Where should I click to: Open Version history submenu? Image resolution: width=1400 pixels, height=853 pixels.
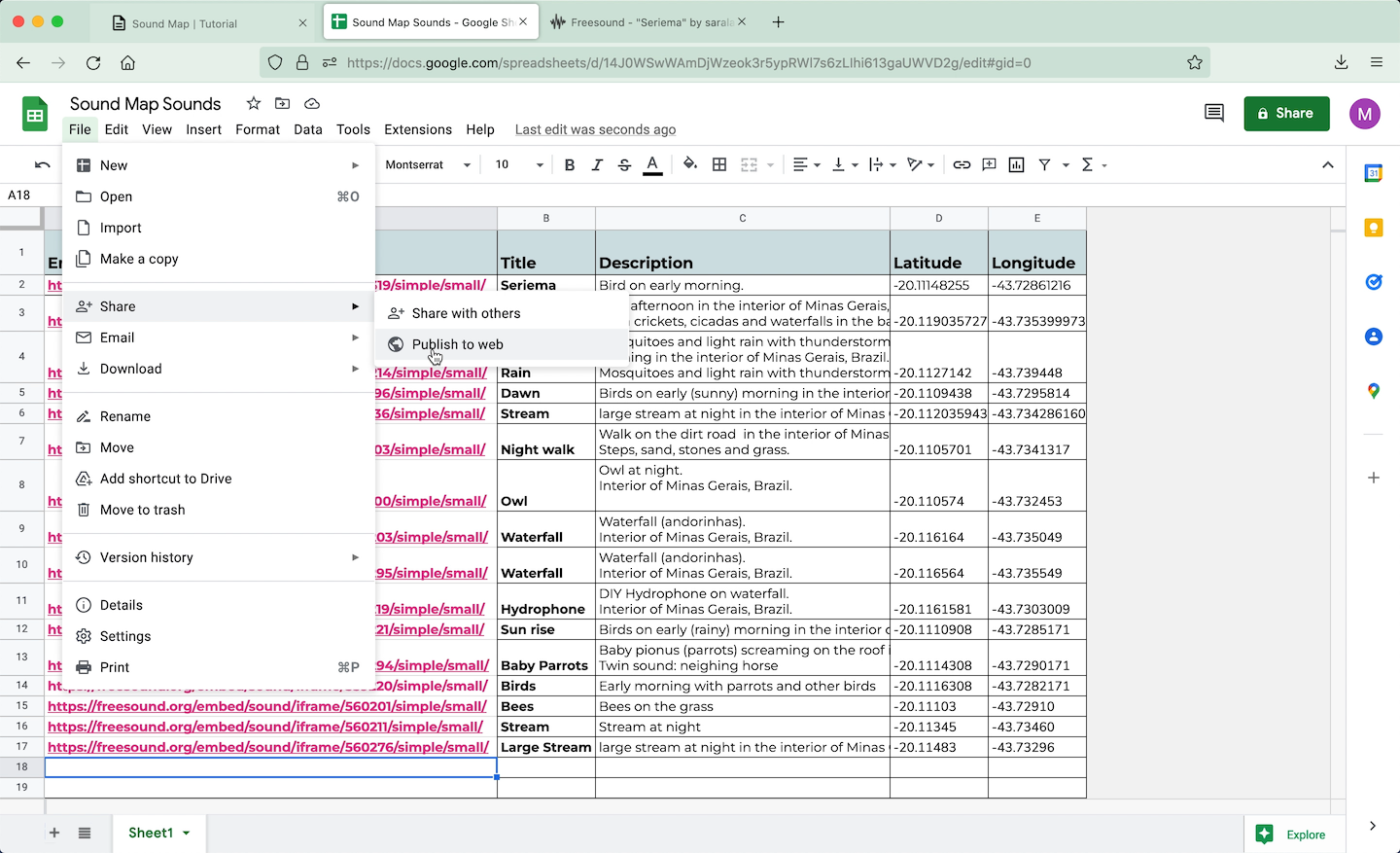point(146,557)
